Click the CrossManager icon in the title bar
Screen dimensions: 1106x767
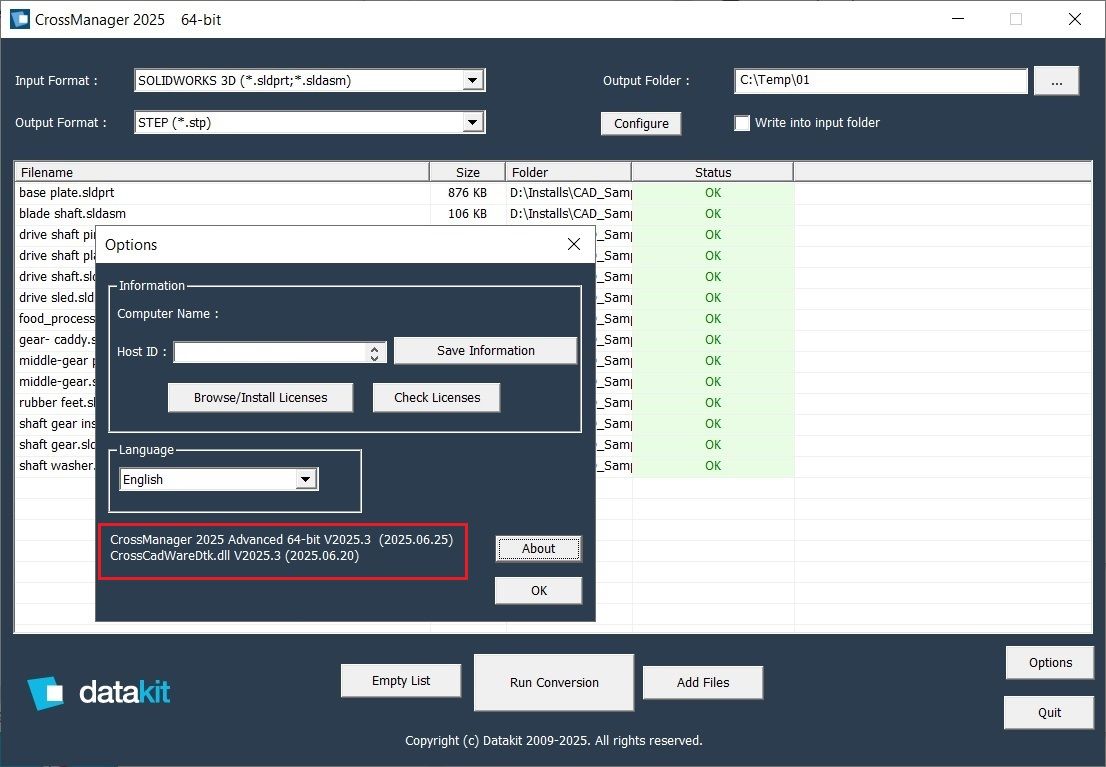click(x=18, y=19)
